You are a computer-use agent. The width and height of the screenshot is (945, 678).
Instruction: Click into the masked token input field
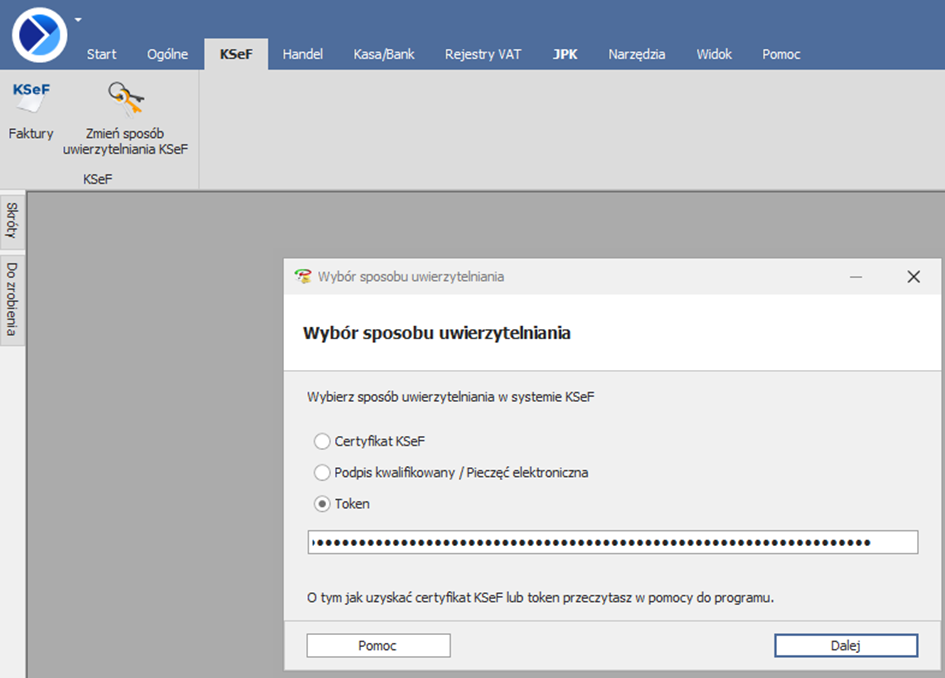612,542
